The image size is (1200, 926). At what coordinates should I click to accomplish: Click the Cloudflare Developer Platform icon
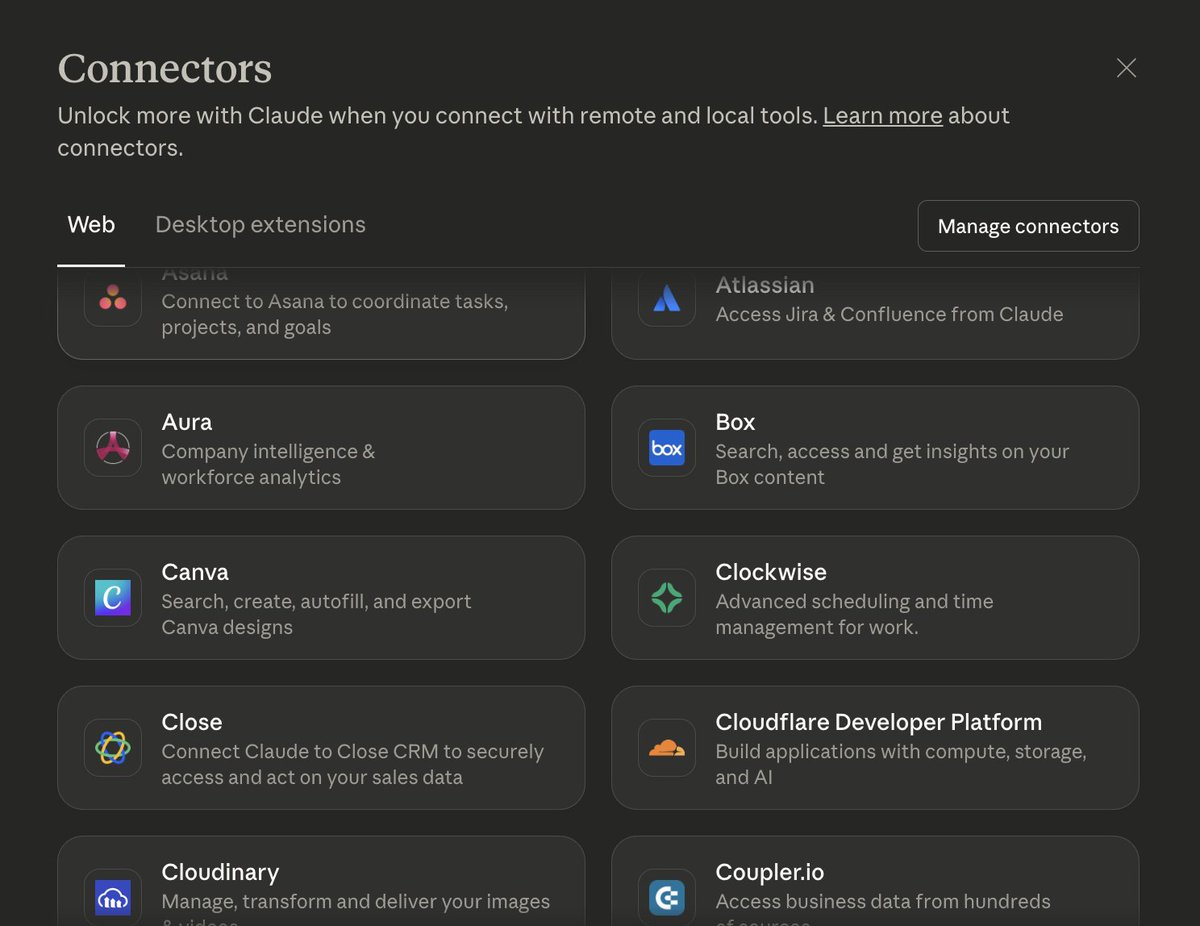pyautogui.click(x=667, y=748)
